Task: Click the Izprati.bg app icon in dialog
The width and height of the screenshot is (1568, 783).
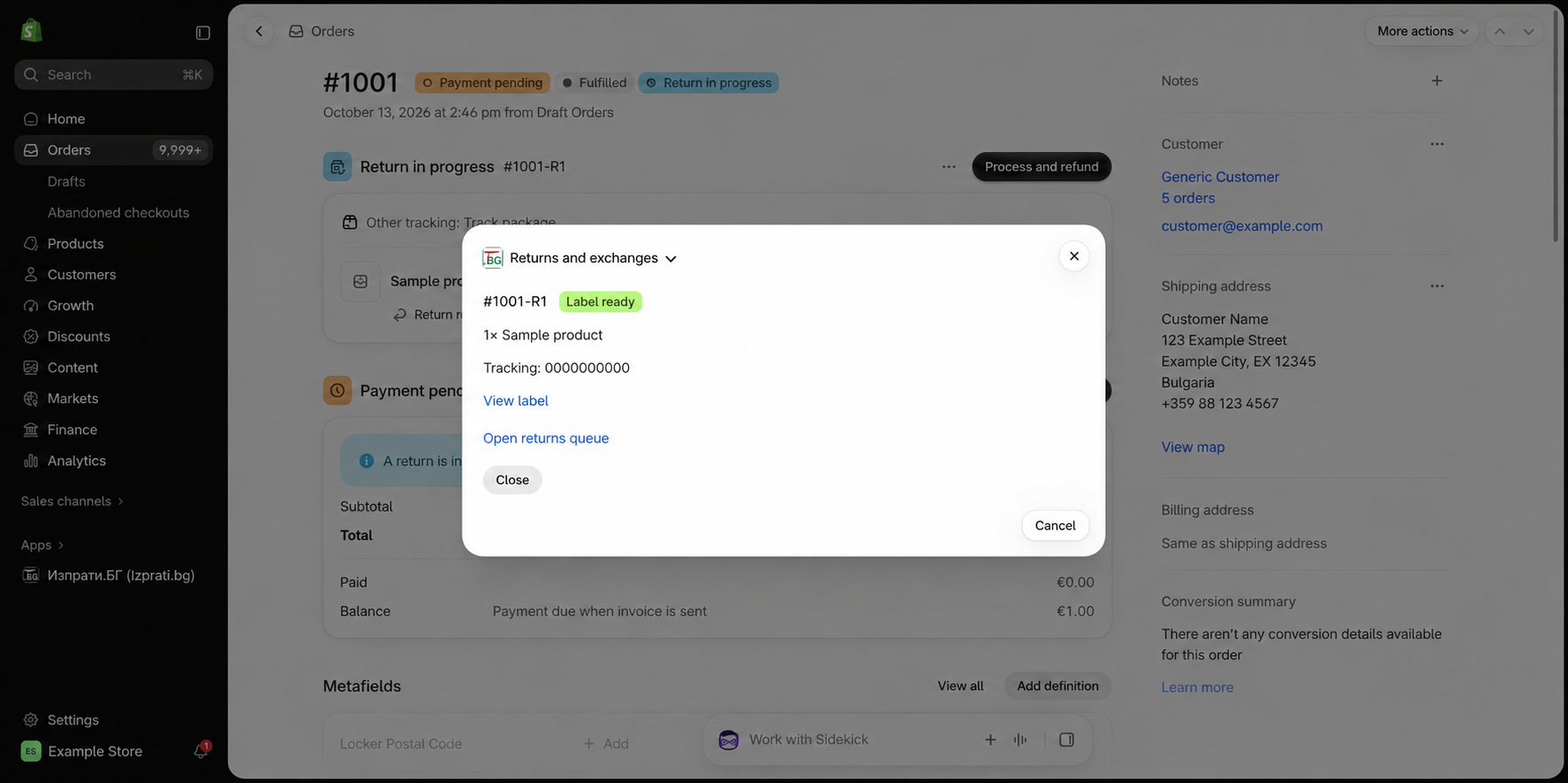Action: click(493, 258)
